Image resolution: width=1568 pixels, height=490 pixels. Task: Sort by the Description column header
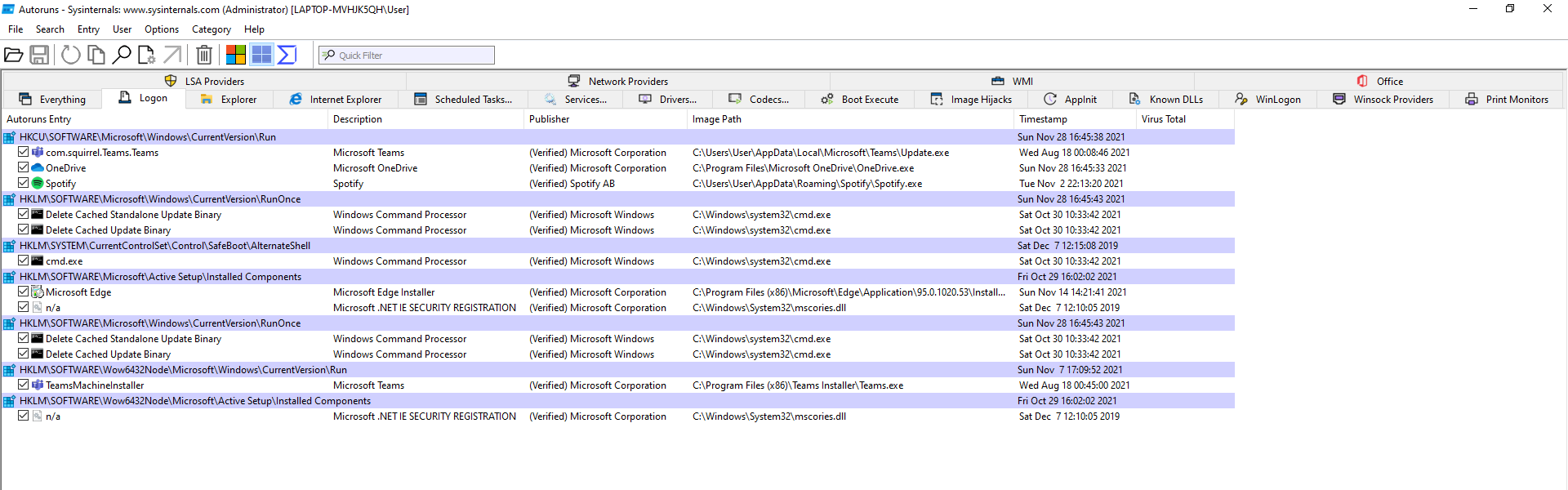(x=425, y=119)
